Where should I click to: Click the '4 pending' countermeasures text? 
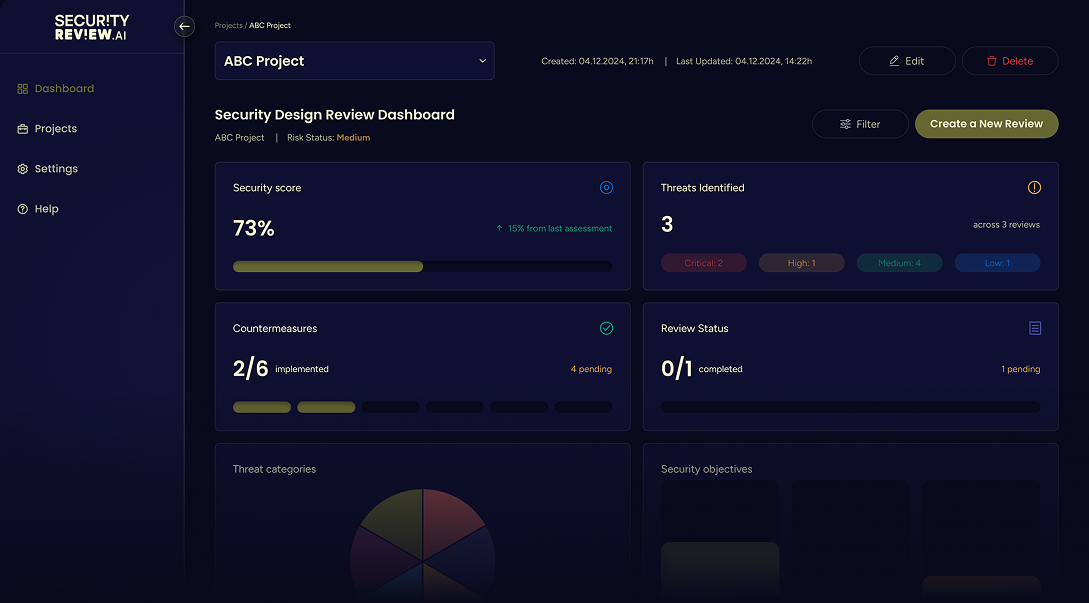tap(591, 369)
